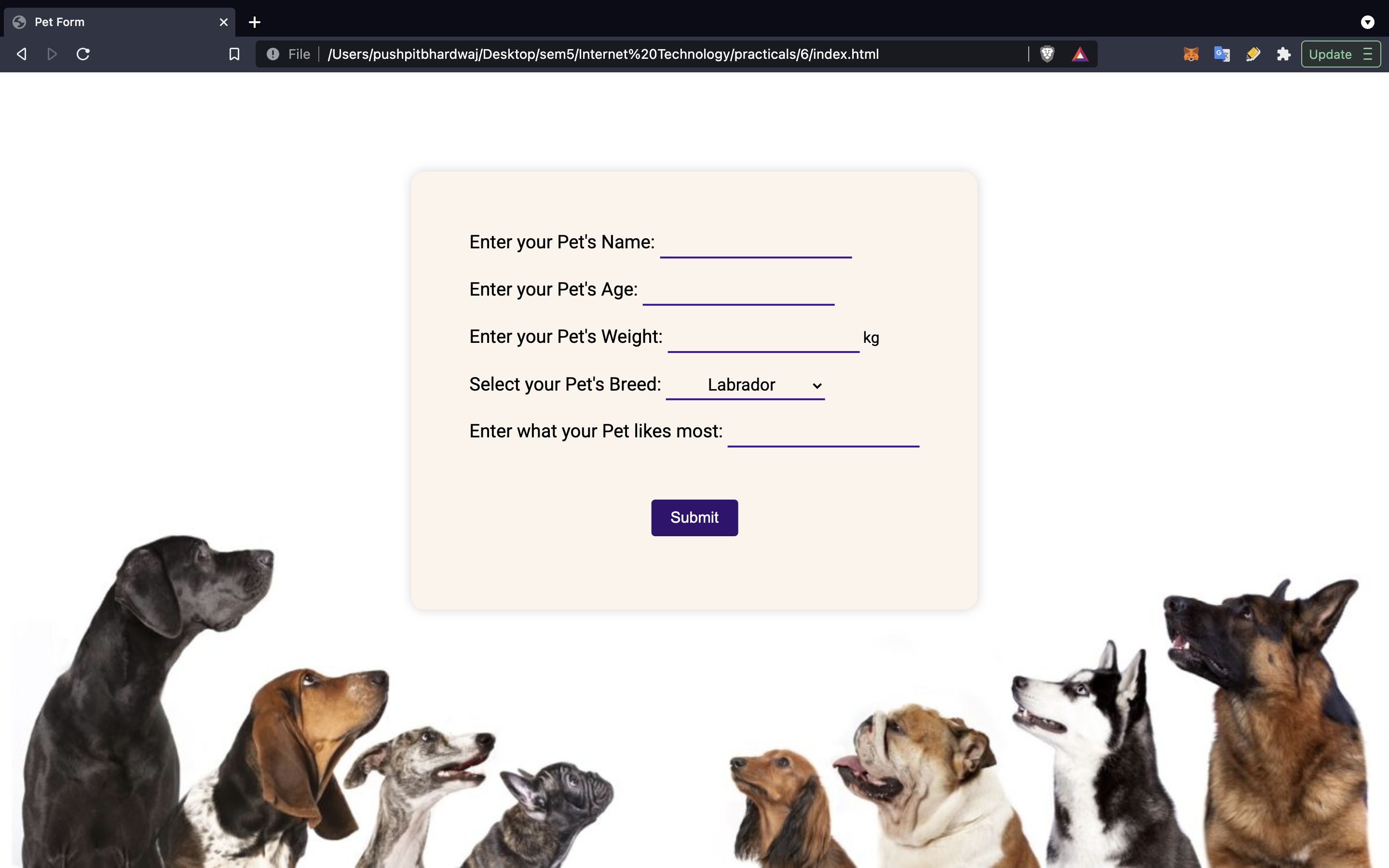Open the Google Translate extension
1389x868 pixels.
pyautogui.click(x=1222, y=54)
